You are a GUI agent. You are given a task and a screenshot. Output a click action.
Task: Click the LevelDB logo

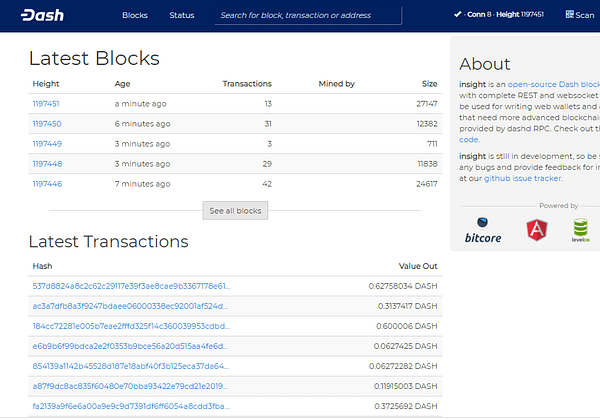(x=582, y=231)
